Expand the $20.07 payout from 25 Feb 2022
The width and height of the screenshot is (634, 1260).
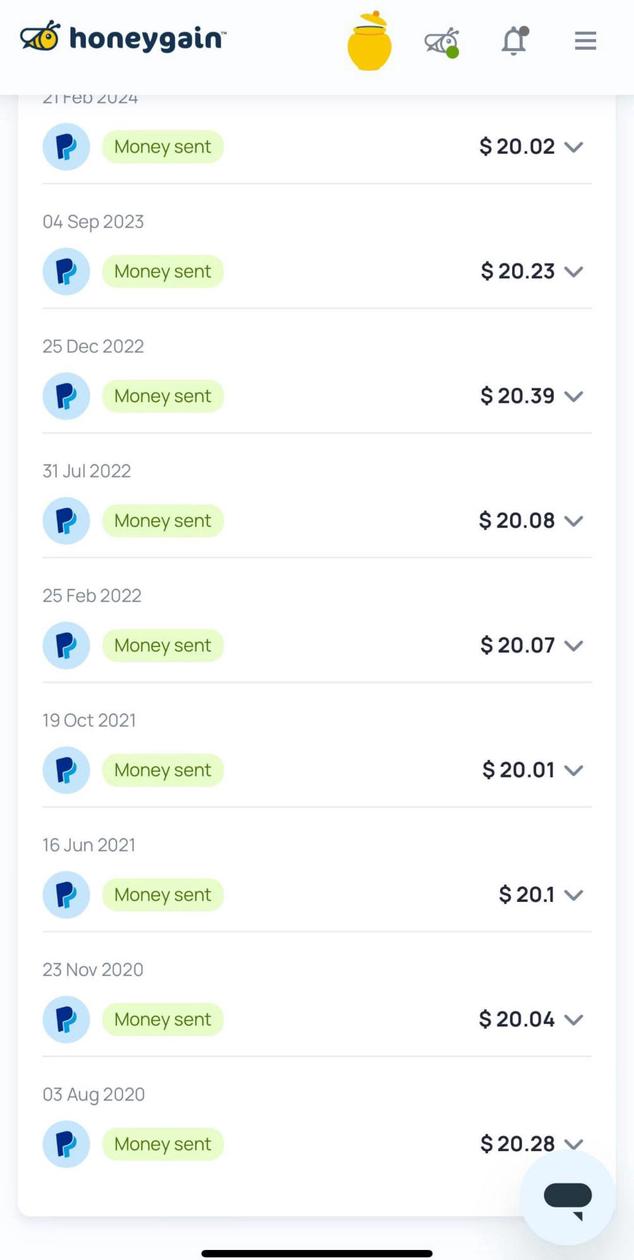click(573, 646)
